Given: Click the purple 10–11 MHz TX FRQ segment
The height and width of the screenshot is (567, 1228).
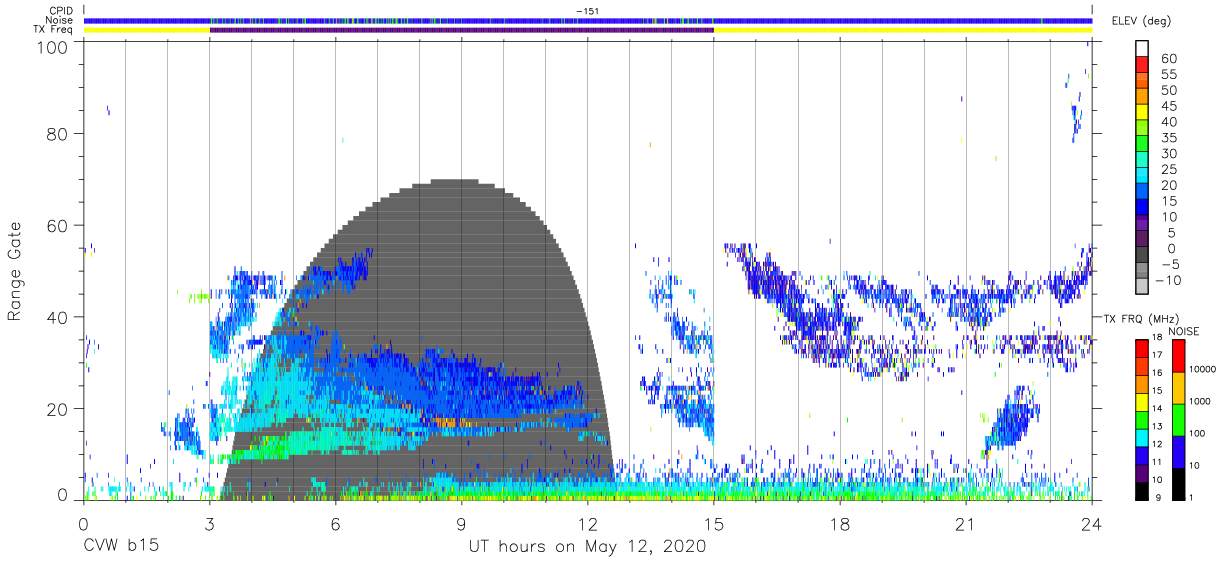Looking at the screenshot, I should [1141, 473].
